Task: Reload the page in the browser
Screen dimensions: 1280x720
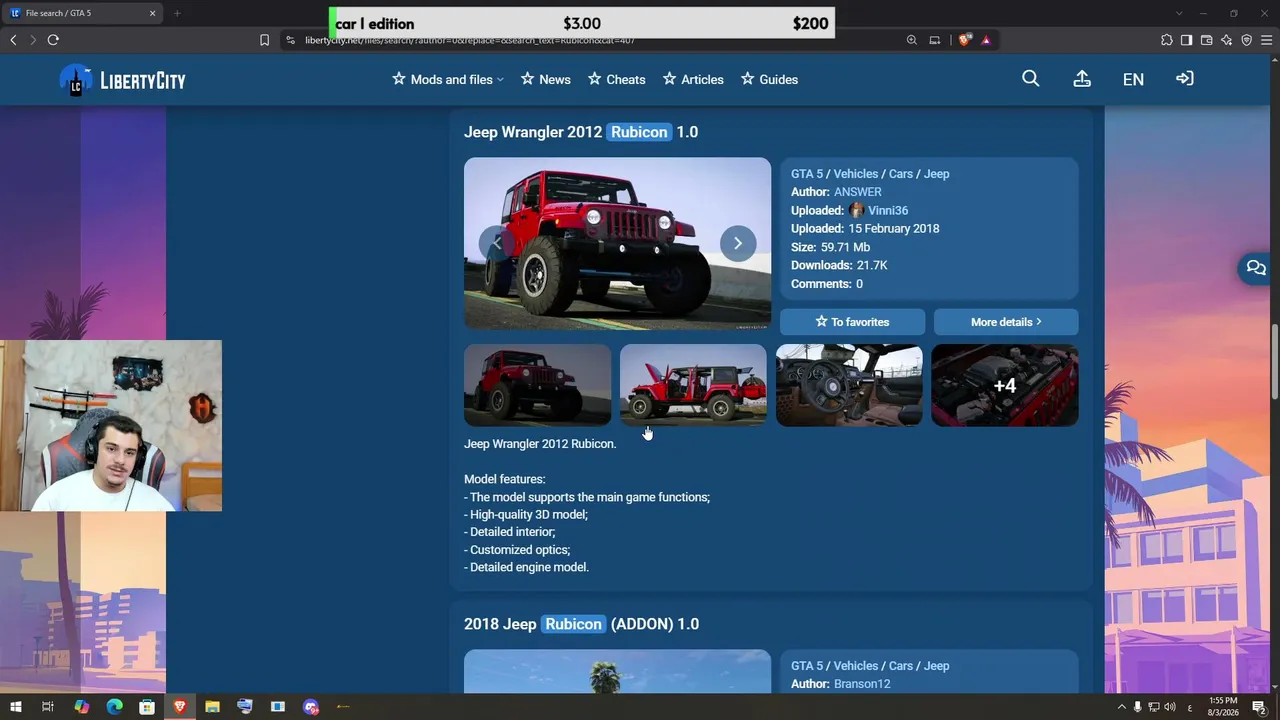Action: coord(53,40)
